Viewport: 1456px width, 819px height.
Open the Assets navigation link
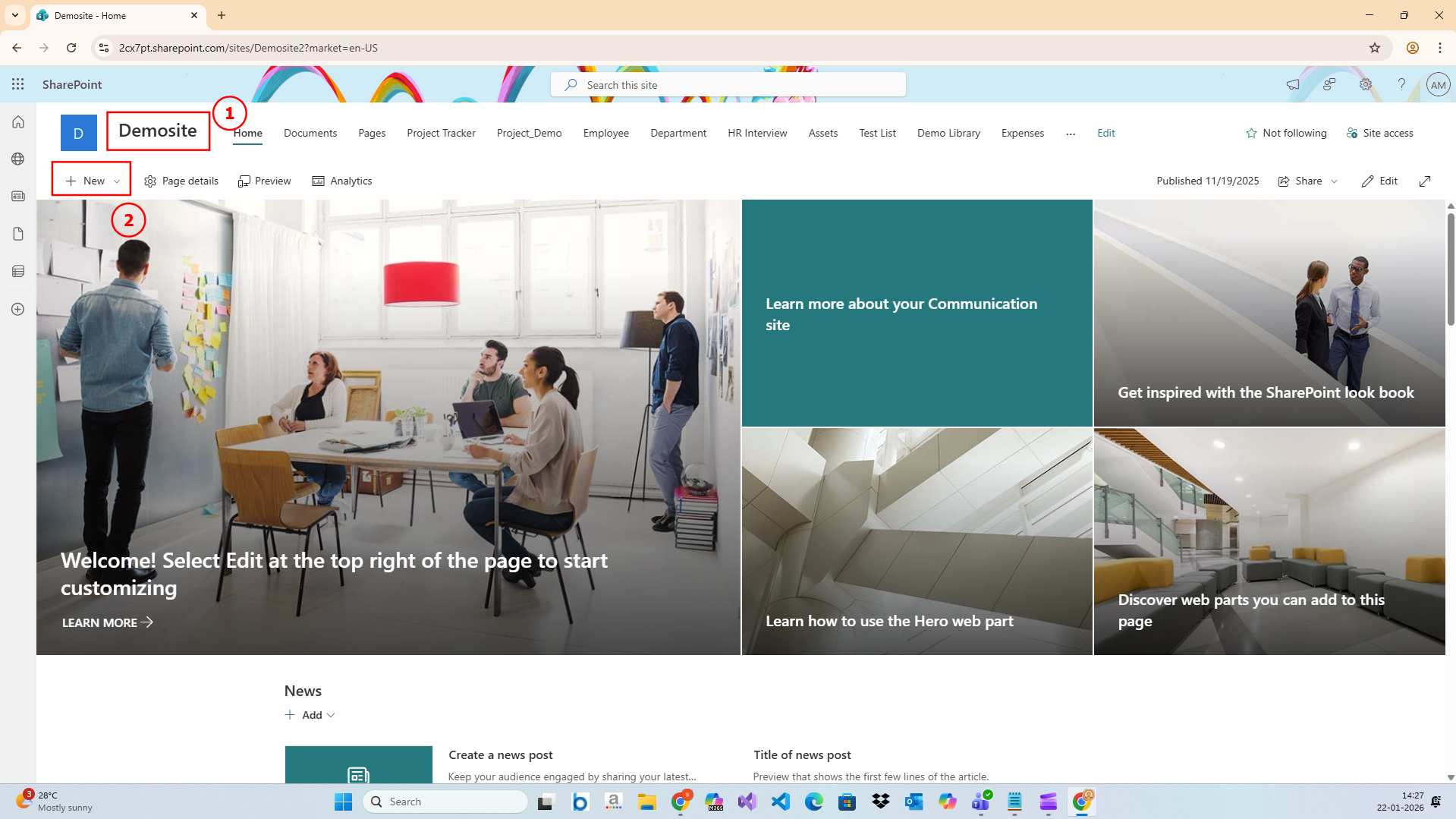click(823, 133)
